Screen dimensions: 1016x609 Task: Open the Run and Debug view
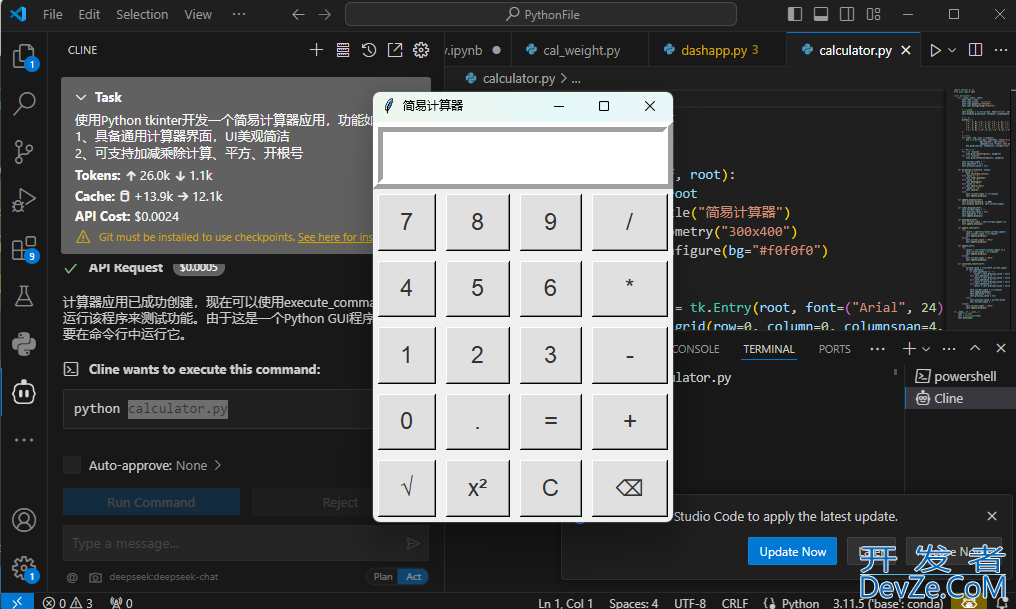coord(24,200)
